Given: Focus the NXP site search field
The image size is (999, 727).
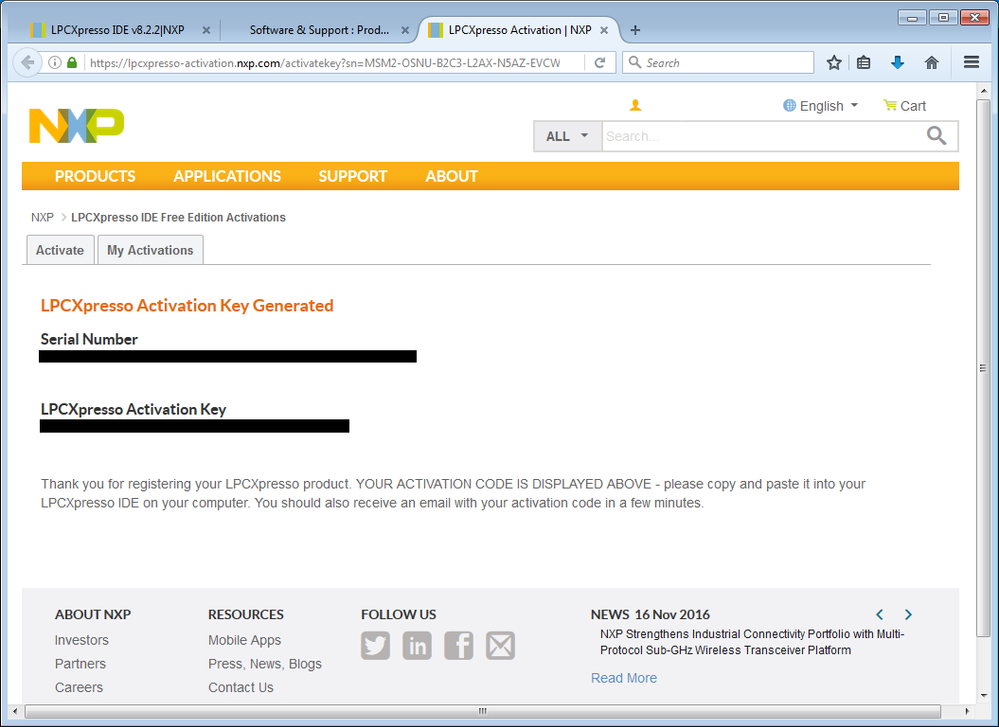Looking at the screenshot, I should coord(761,136).
